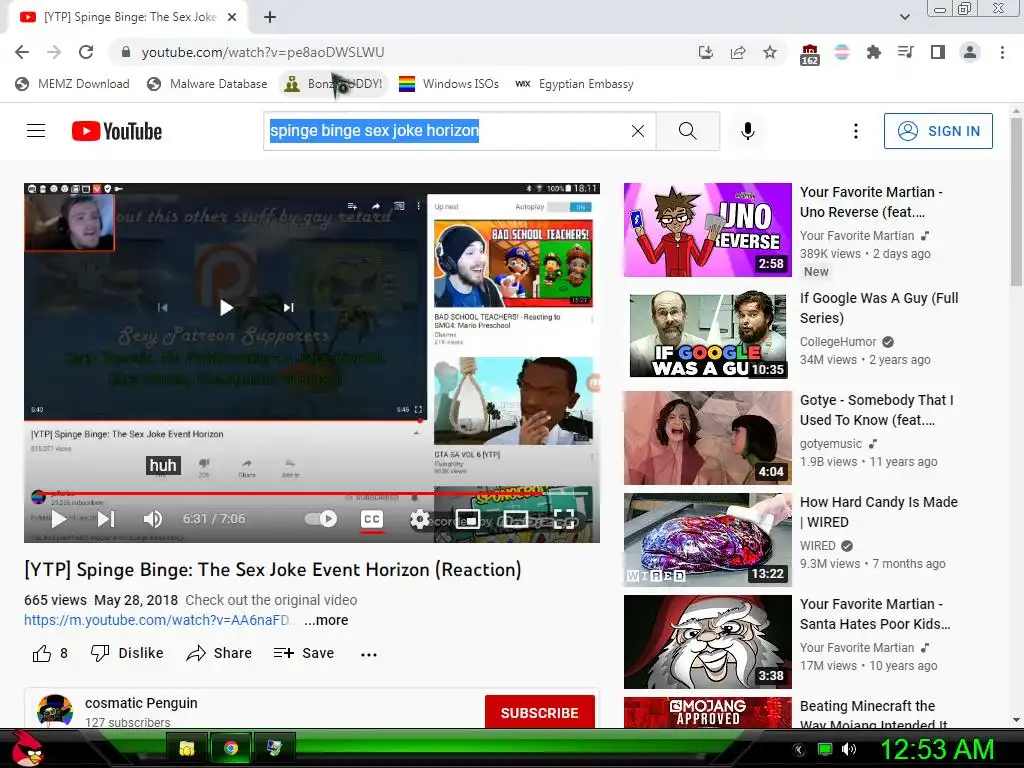Share this page icon in address bar
This screenshot has height=768, width=1024.
click(x=738, y=52)
